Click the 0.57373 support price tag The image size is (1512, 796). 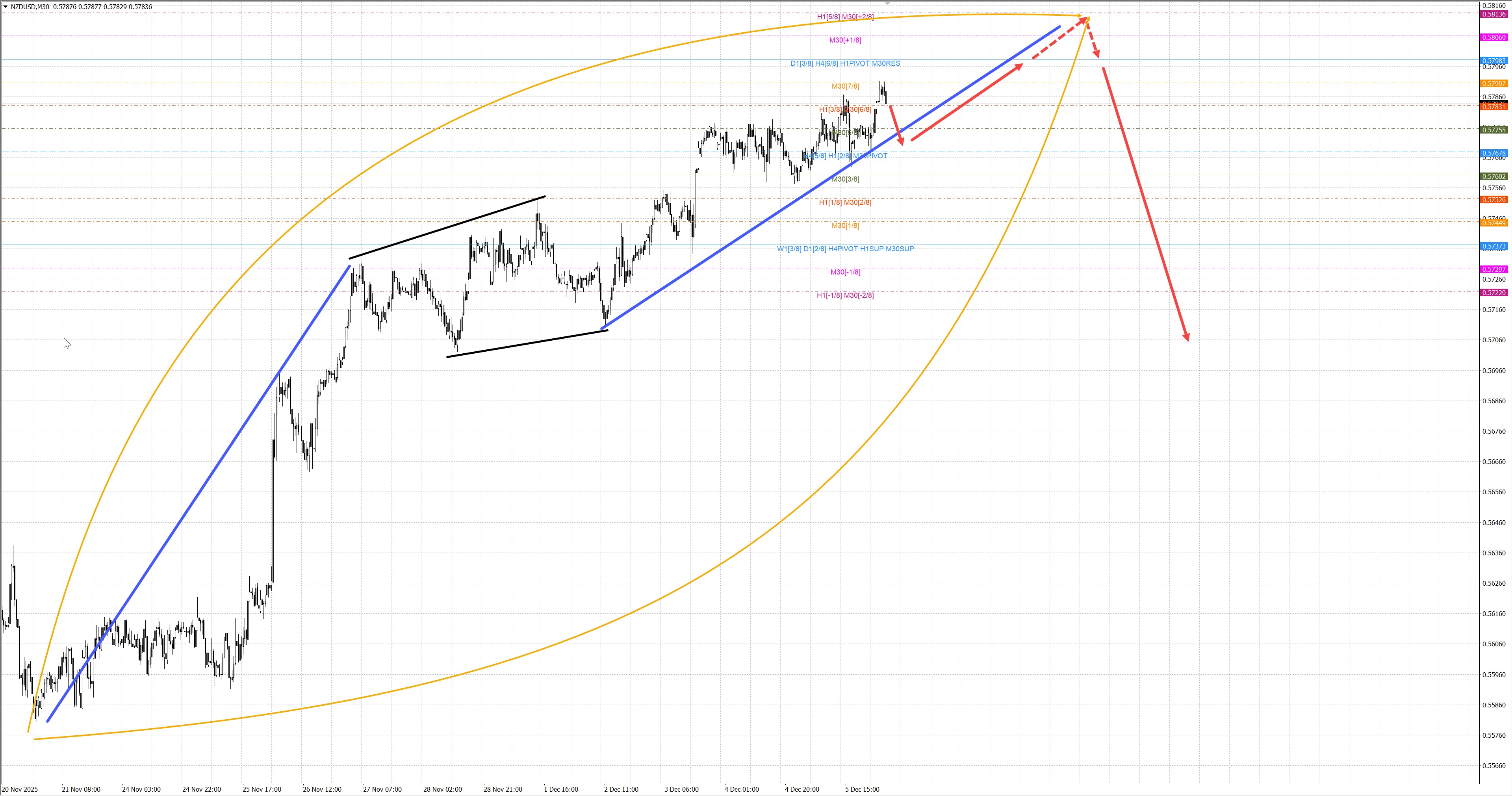click(1494, 246)
